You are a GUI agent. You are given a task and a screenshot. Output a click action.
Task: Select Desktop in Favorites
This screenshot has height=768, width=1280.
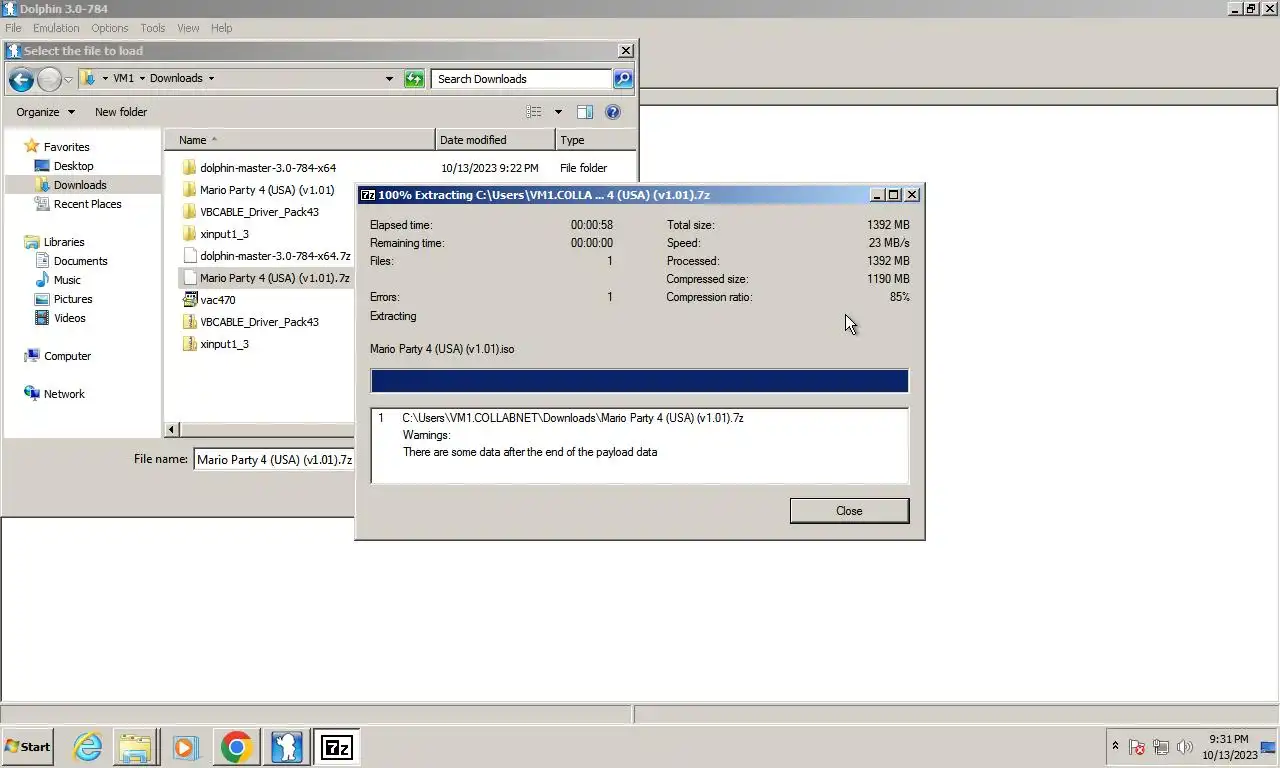(x=73, y=166)
